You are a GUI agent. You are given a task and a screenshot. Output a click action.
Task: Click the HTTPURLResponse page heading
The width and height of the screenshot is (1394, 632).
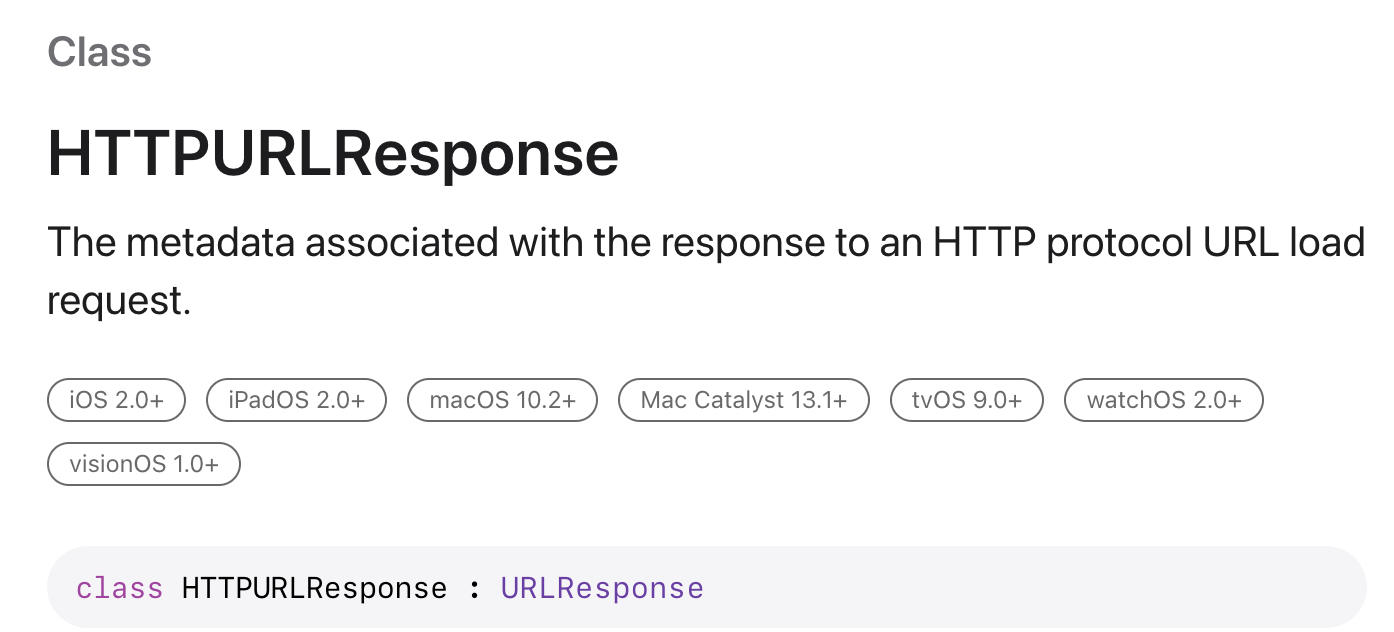(x=333, y=154)
